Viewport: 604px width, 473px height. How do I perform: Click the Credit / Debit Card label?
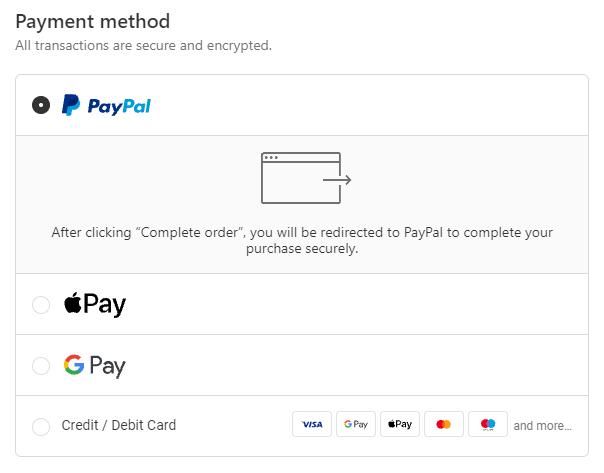pos(119,426)
